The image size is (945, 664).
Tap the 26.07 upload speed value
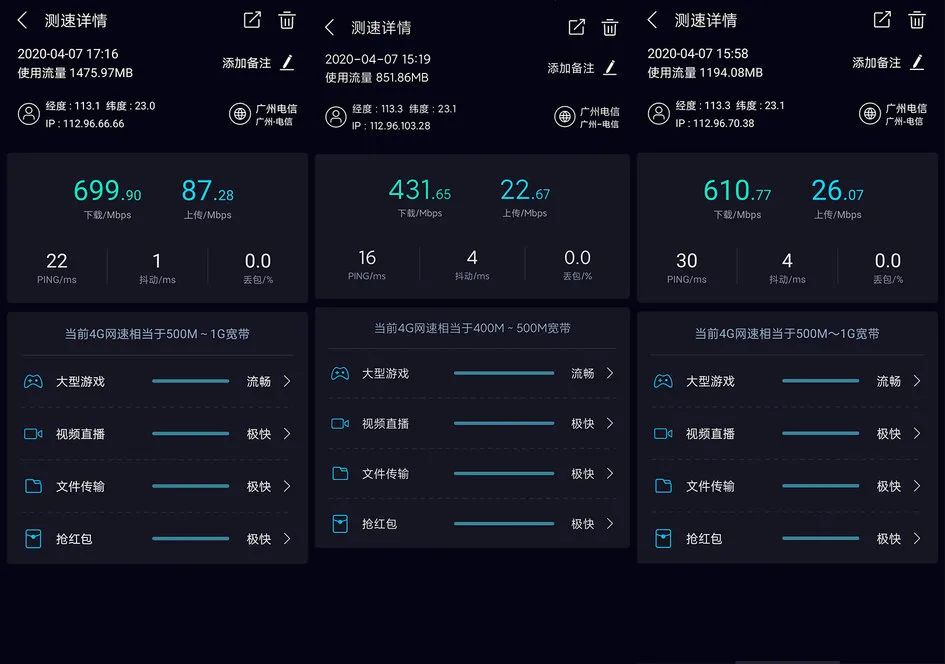click(837, 190)
